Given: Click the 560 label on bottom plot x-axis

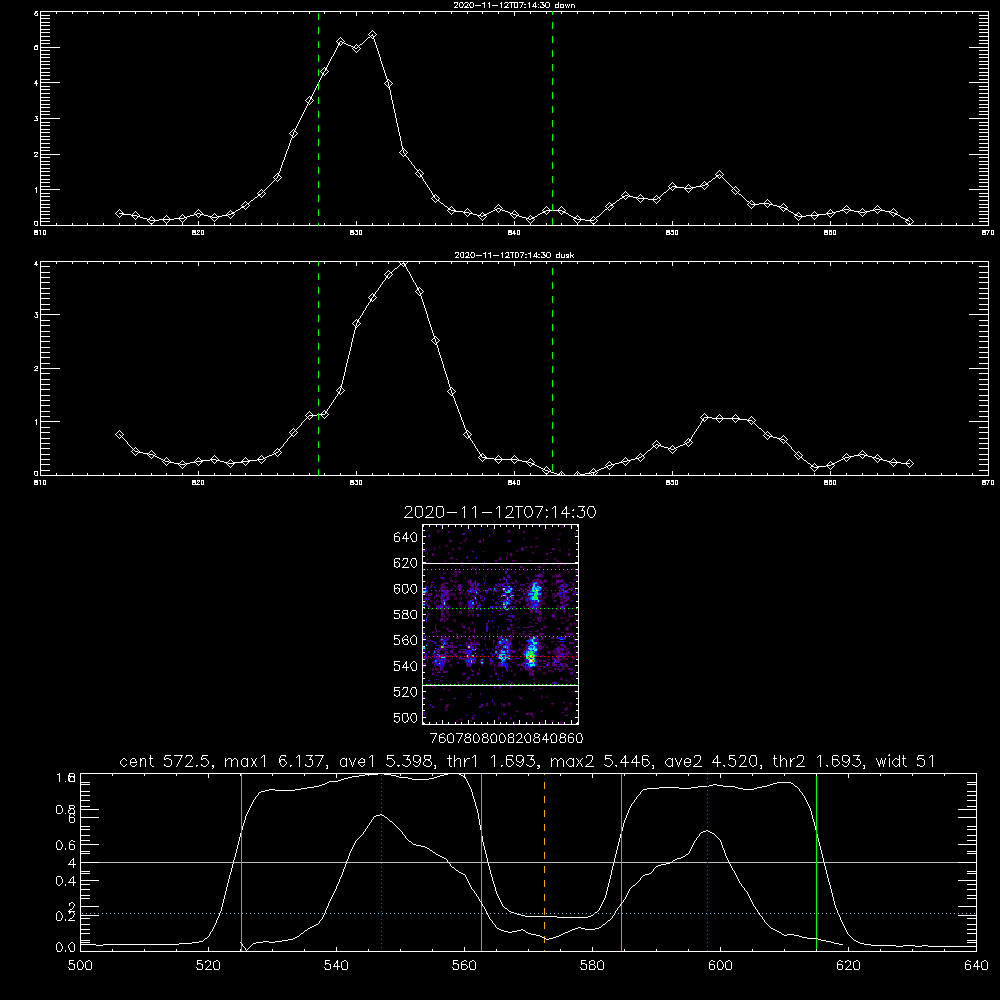Looking at the screenshot, I should pyautogui.click(x=464, y=966).
